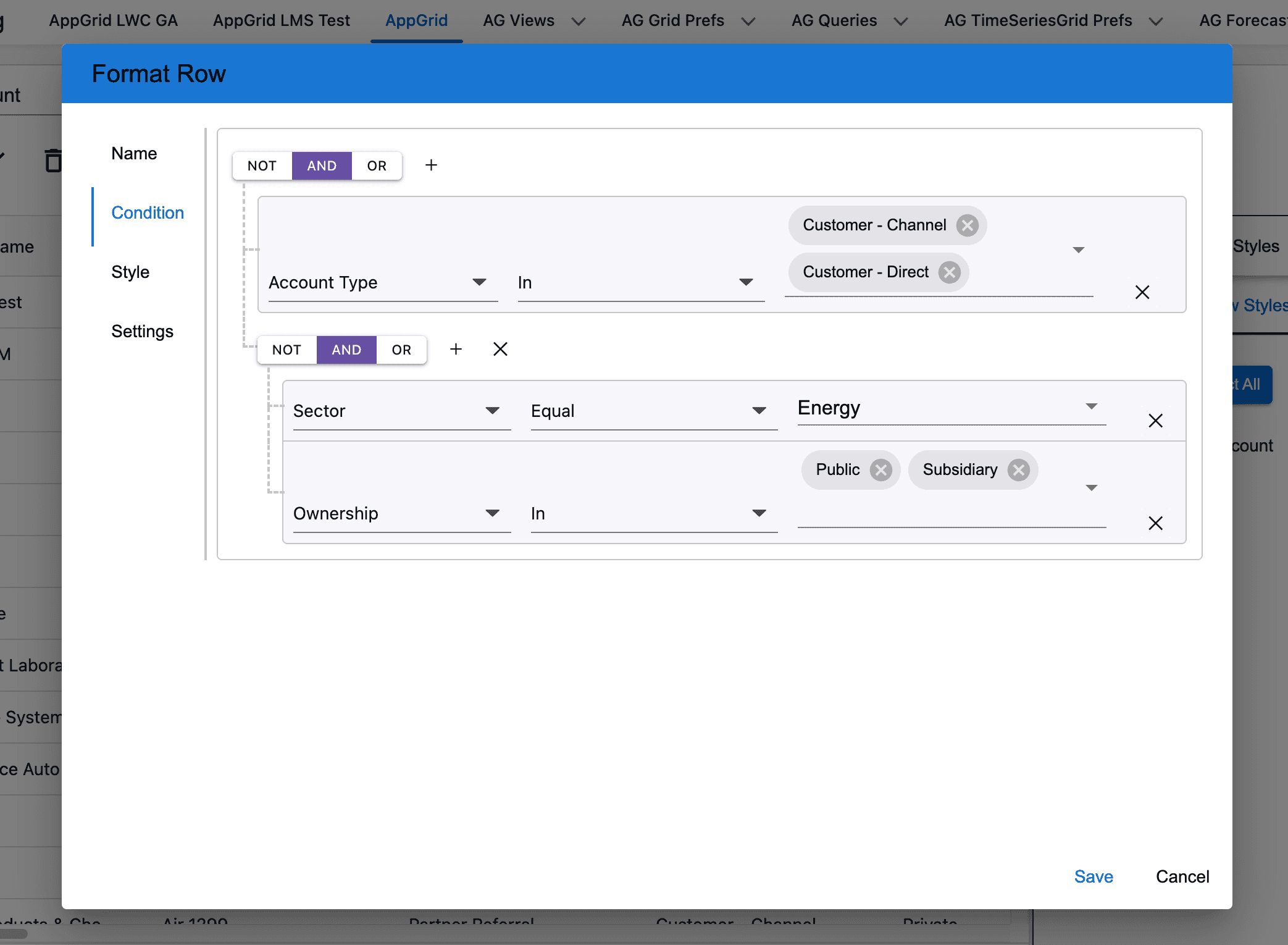1288x945 pixels.
Task: Switch the top-level group to OR
Action: 377,166
